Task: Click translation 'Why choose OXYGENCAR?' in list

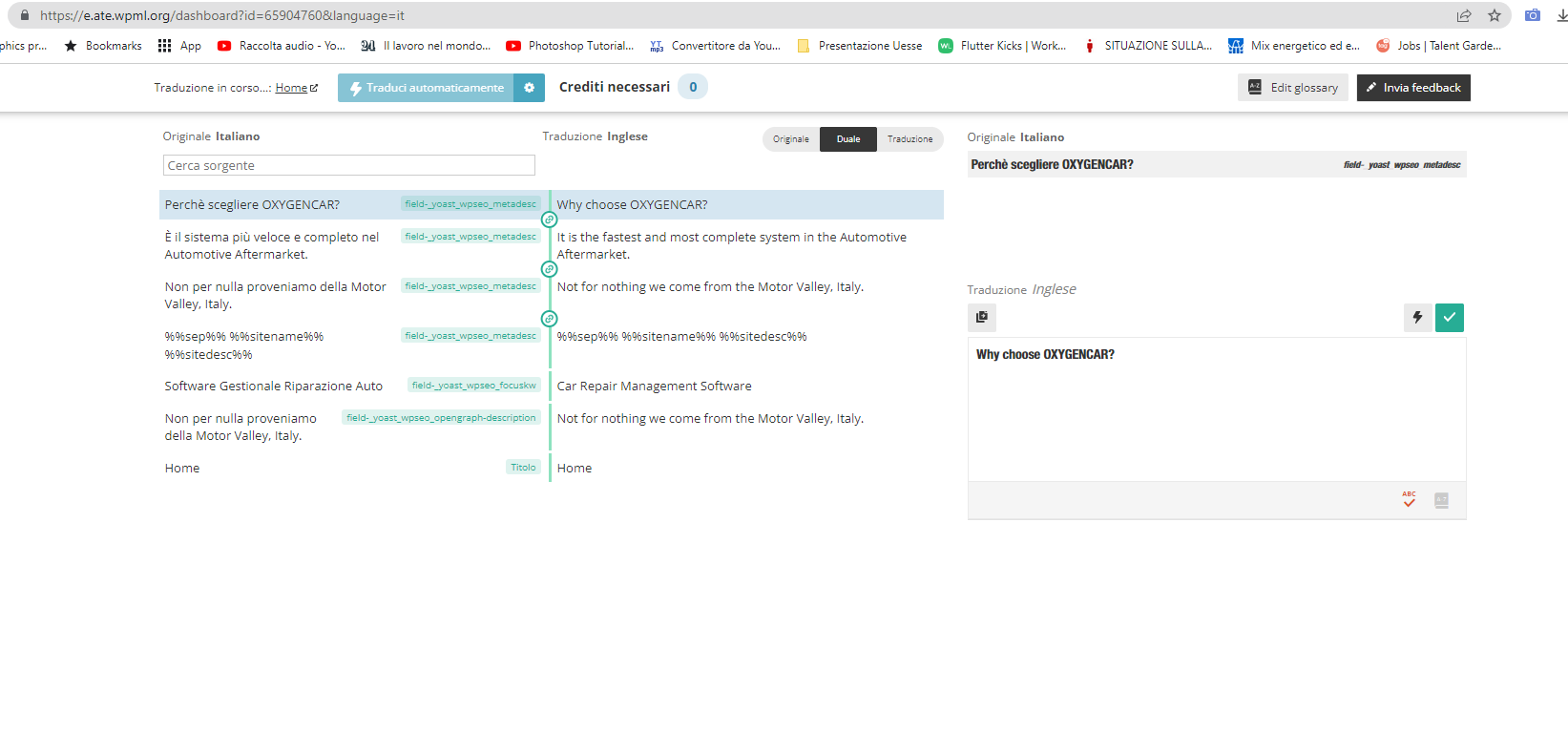Action: click(632, 205)
